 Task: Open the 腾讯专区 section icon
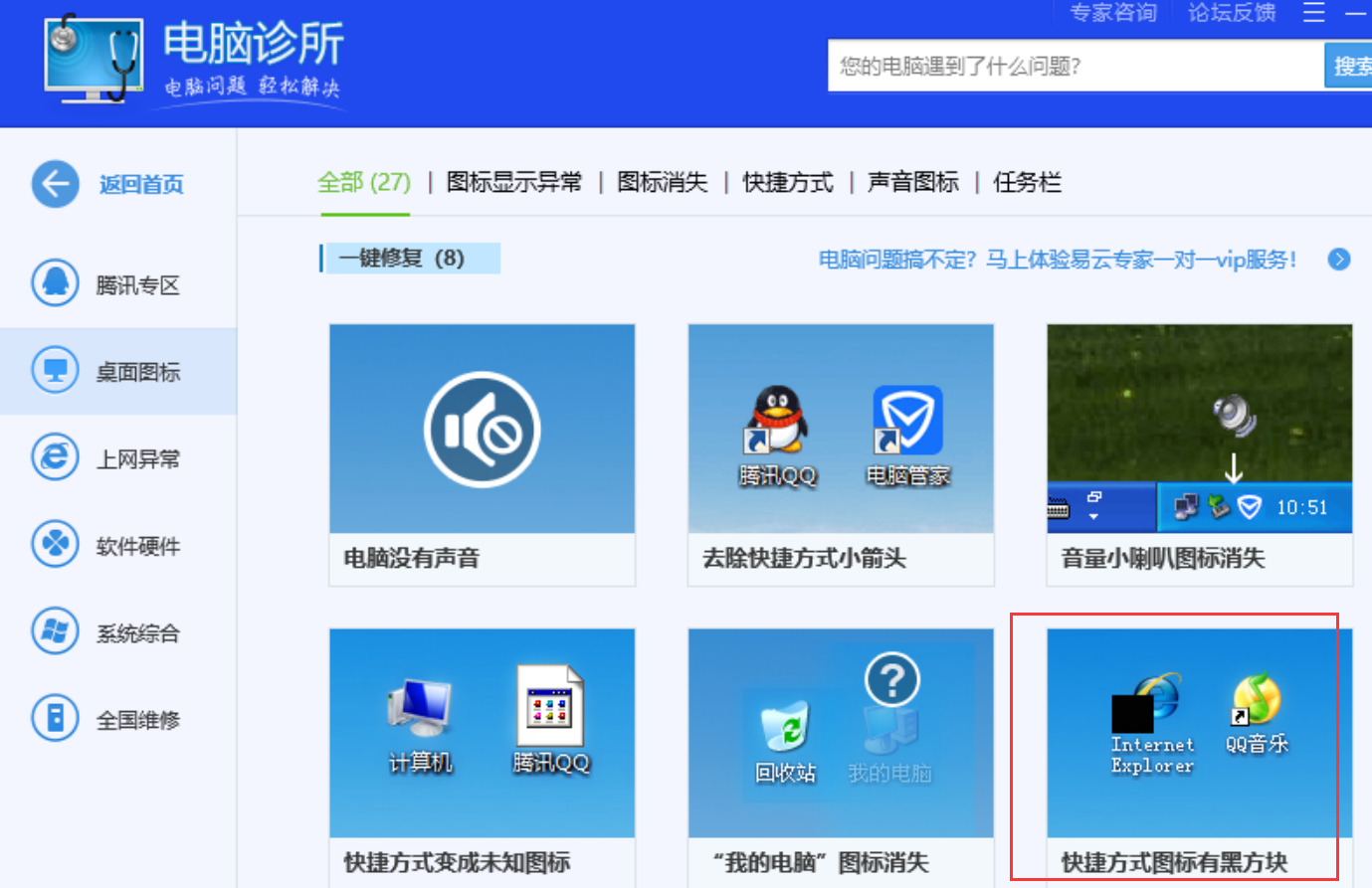point(55,282)
